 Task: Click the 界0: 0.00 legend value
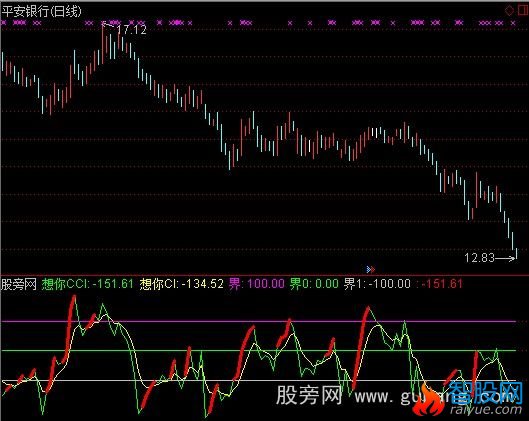coord(314,284)
